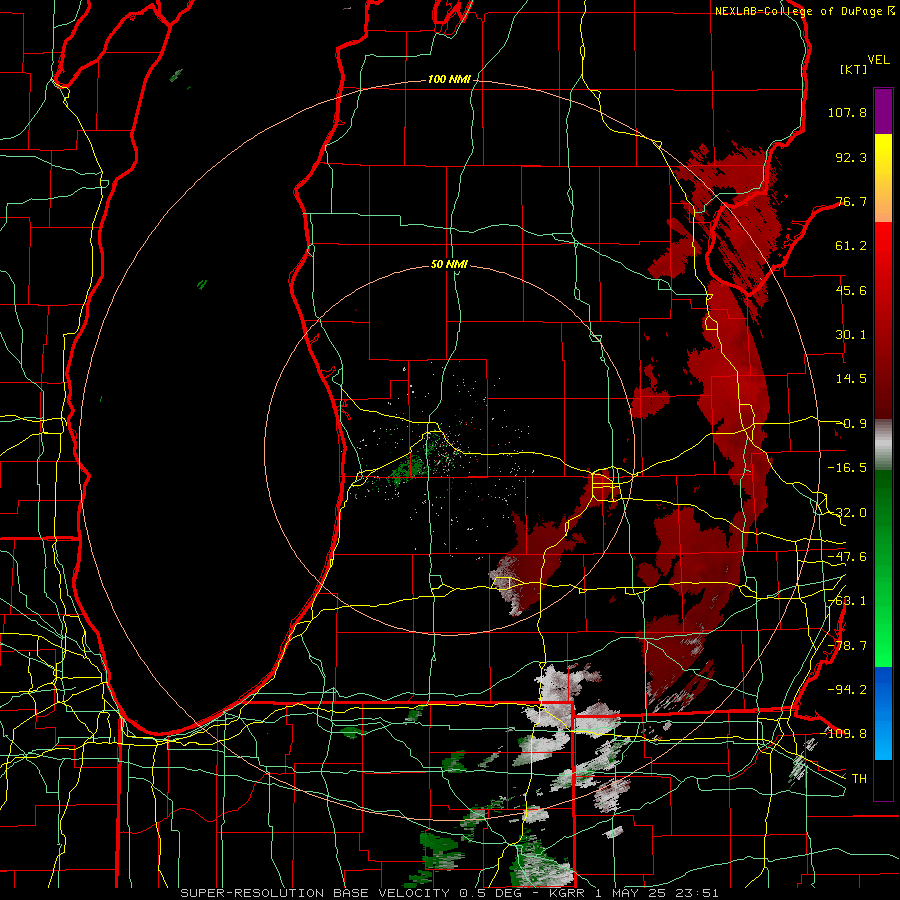Screen dimensions: 900x900
Task: Click the 23:51 timestamp in caption
Action: (x=699, y=893)
